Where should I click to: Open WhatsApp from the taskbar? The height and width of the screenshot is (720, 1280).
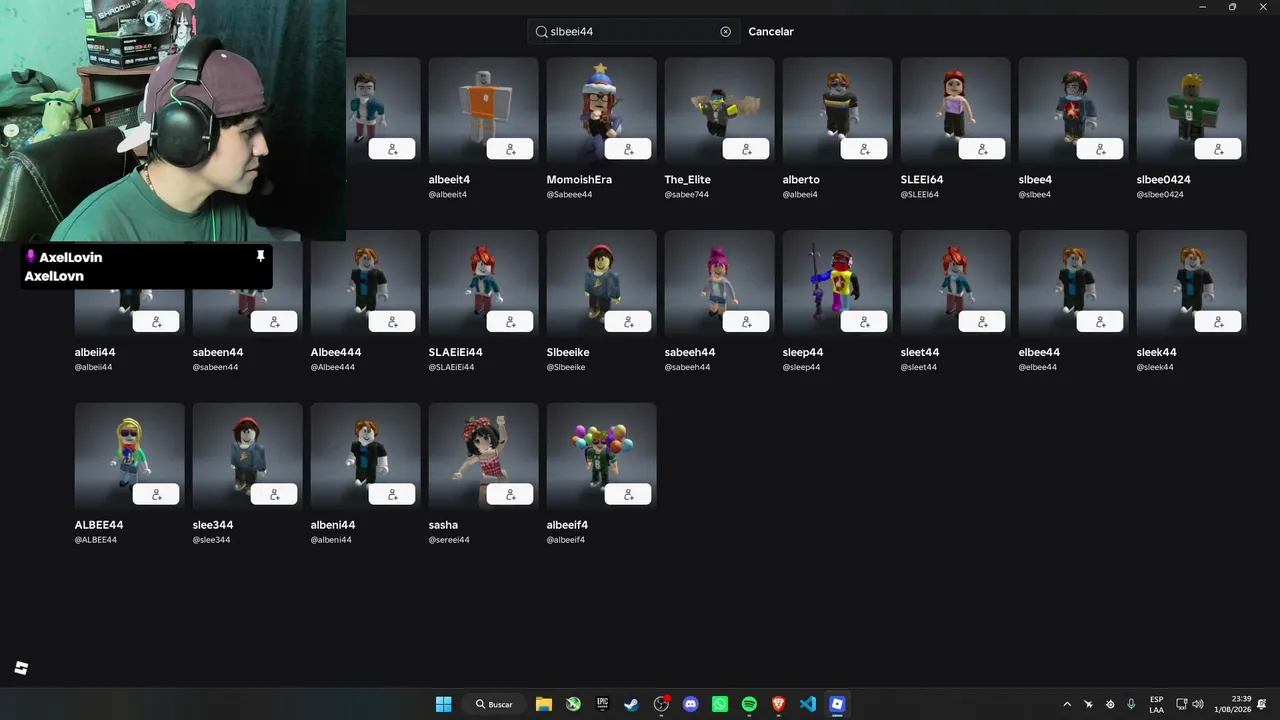tap(720, 704)
